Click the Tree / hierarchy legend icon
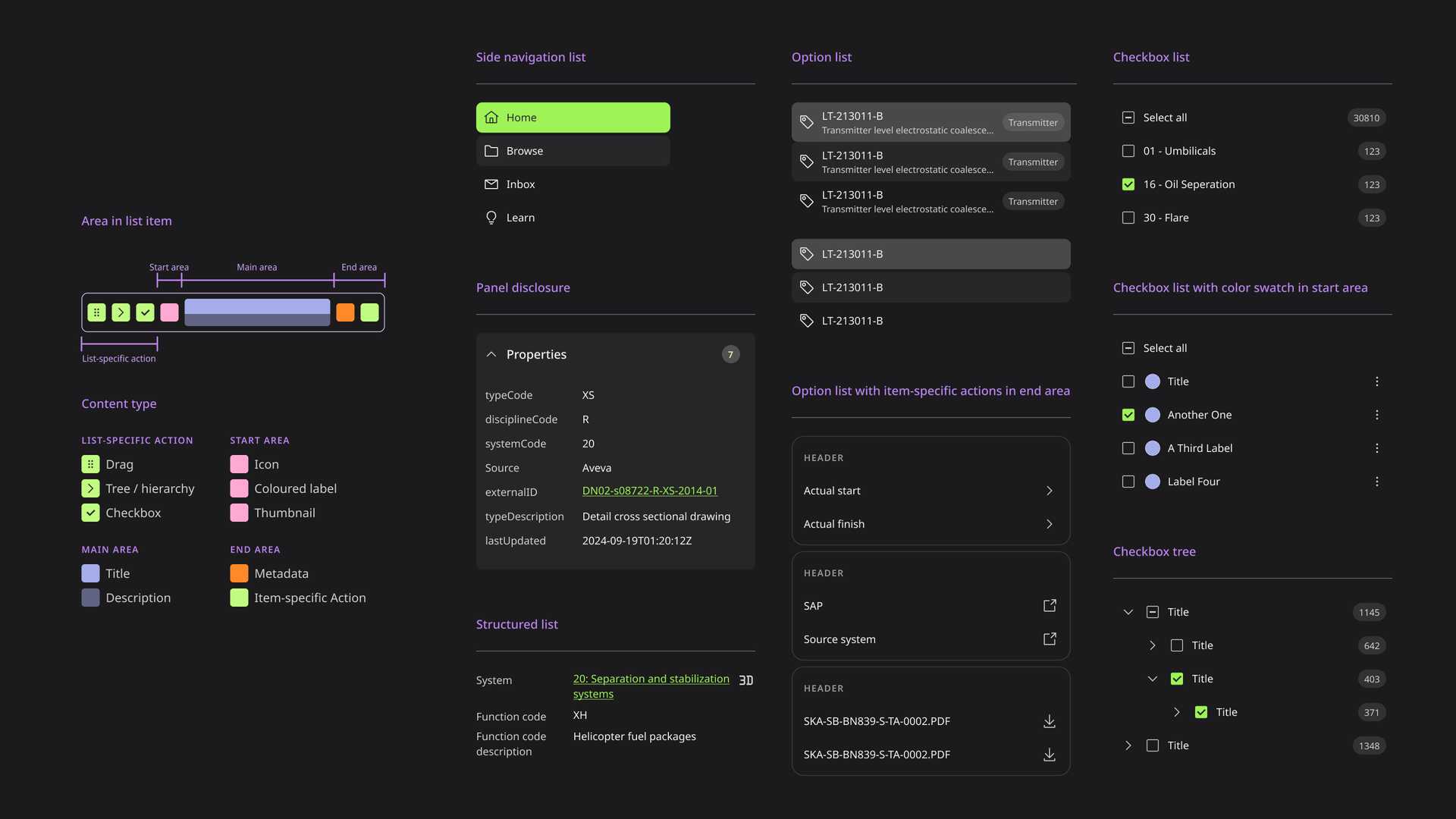The image size is (1456, 819). [90, 488]
